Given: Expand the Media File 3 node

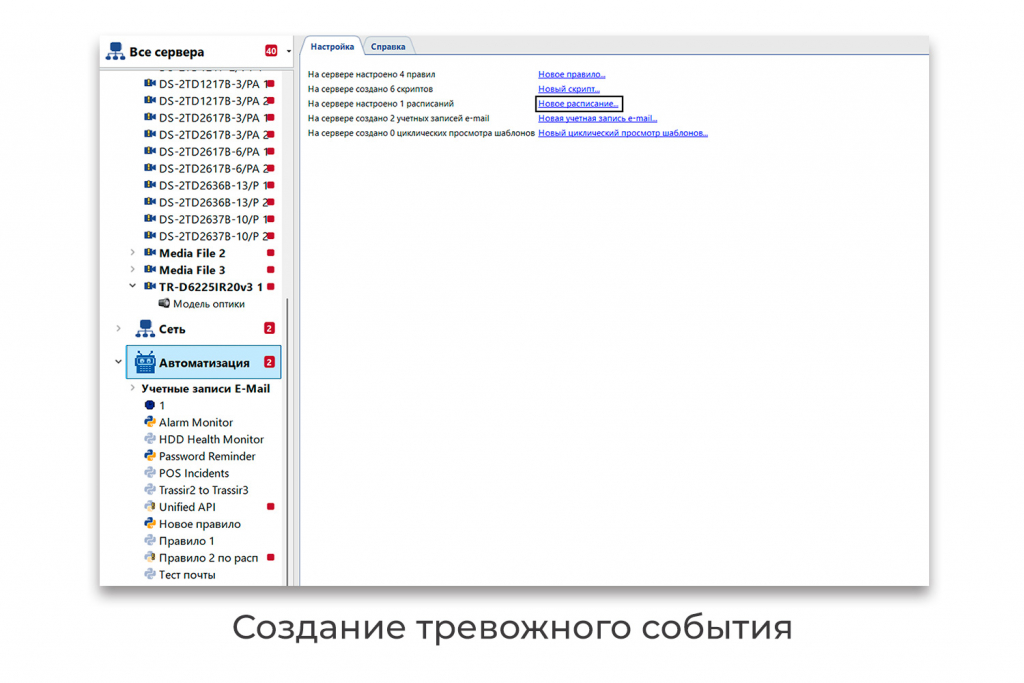Looking at the screenshot, I should (x=133, y=270).
